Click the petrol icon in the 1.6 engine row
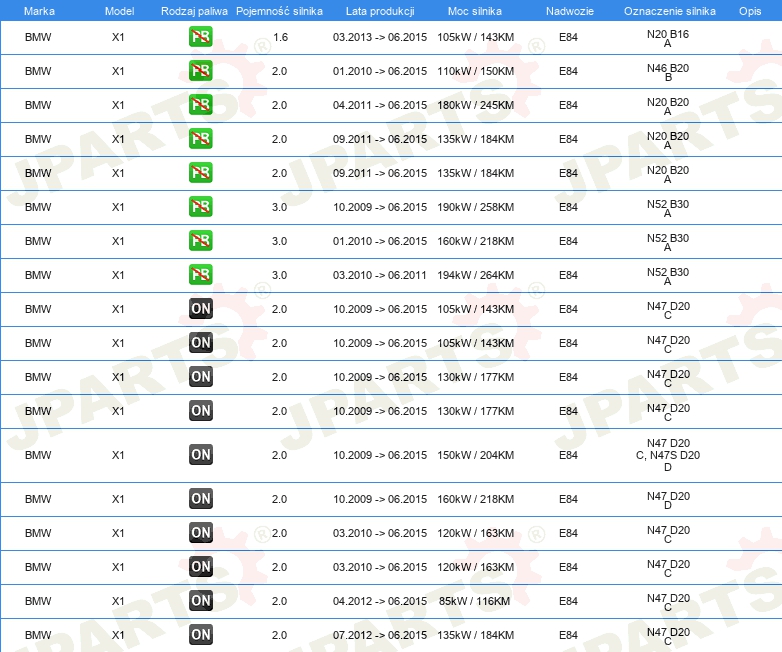 (x=200, y=37)
